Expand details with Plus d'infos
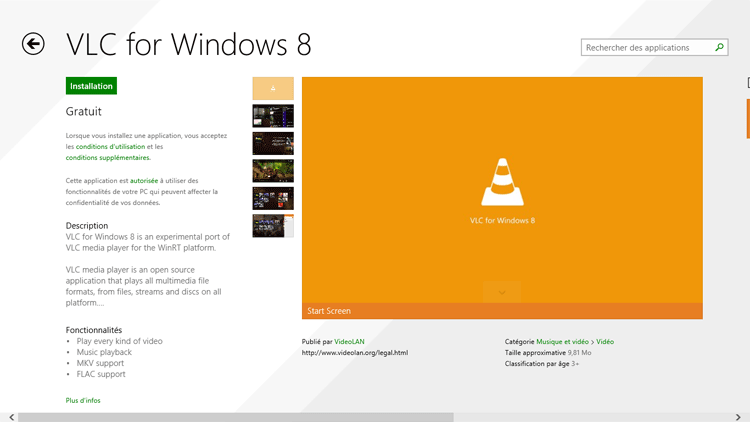 (x=83, y=400)
